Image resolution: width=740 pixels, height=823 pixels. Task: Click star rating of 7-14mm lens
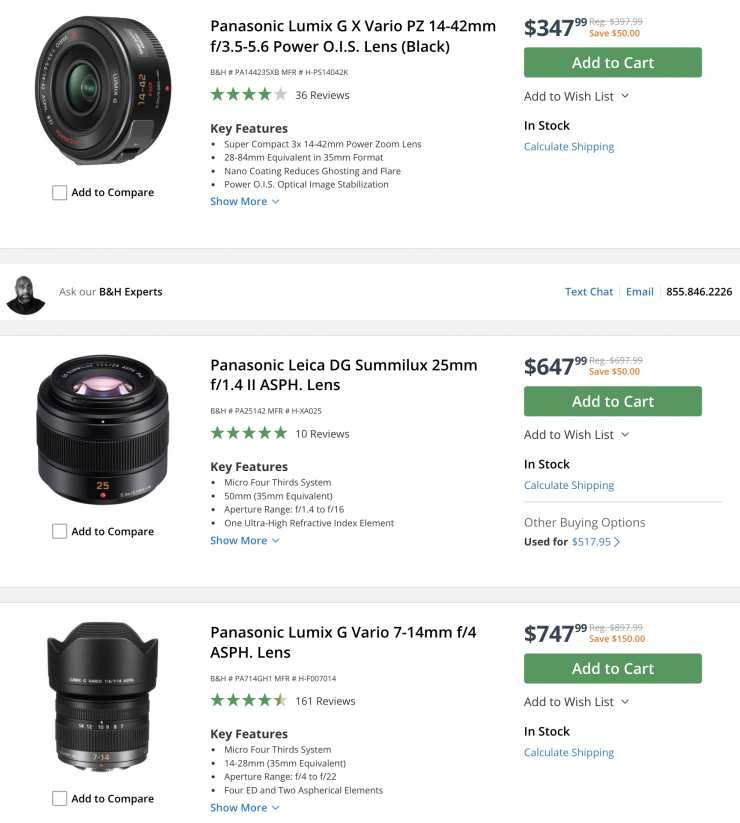point(248,700)
